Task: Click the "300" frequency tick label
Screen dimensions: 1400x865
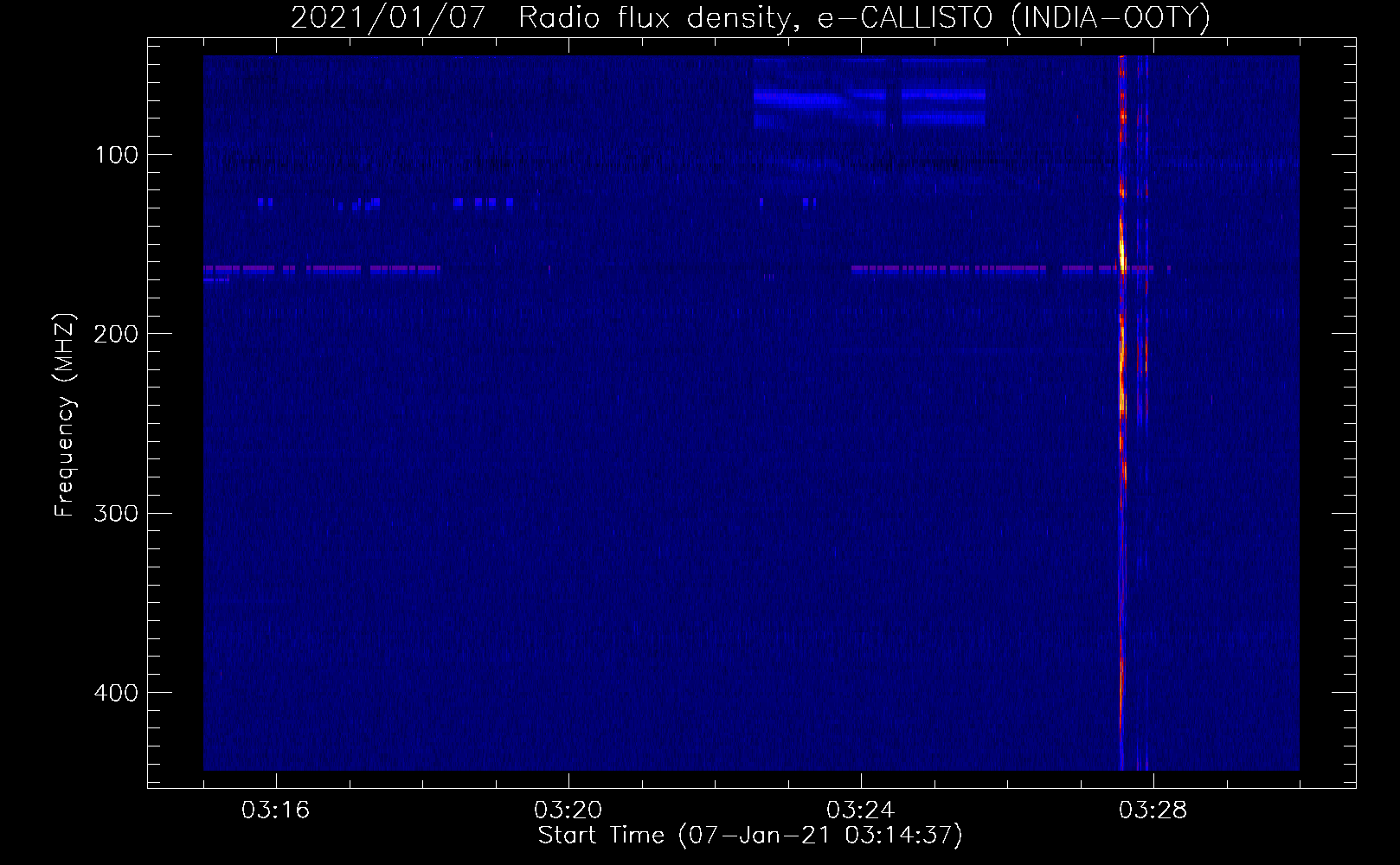Action: pos(116,514)
